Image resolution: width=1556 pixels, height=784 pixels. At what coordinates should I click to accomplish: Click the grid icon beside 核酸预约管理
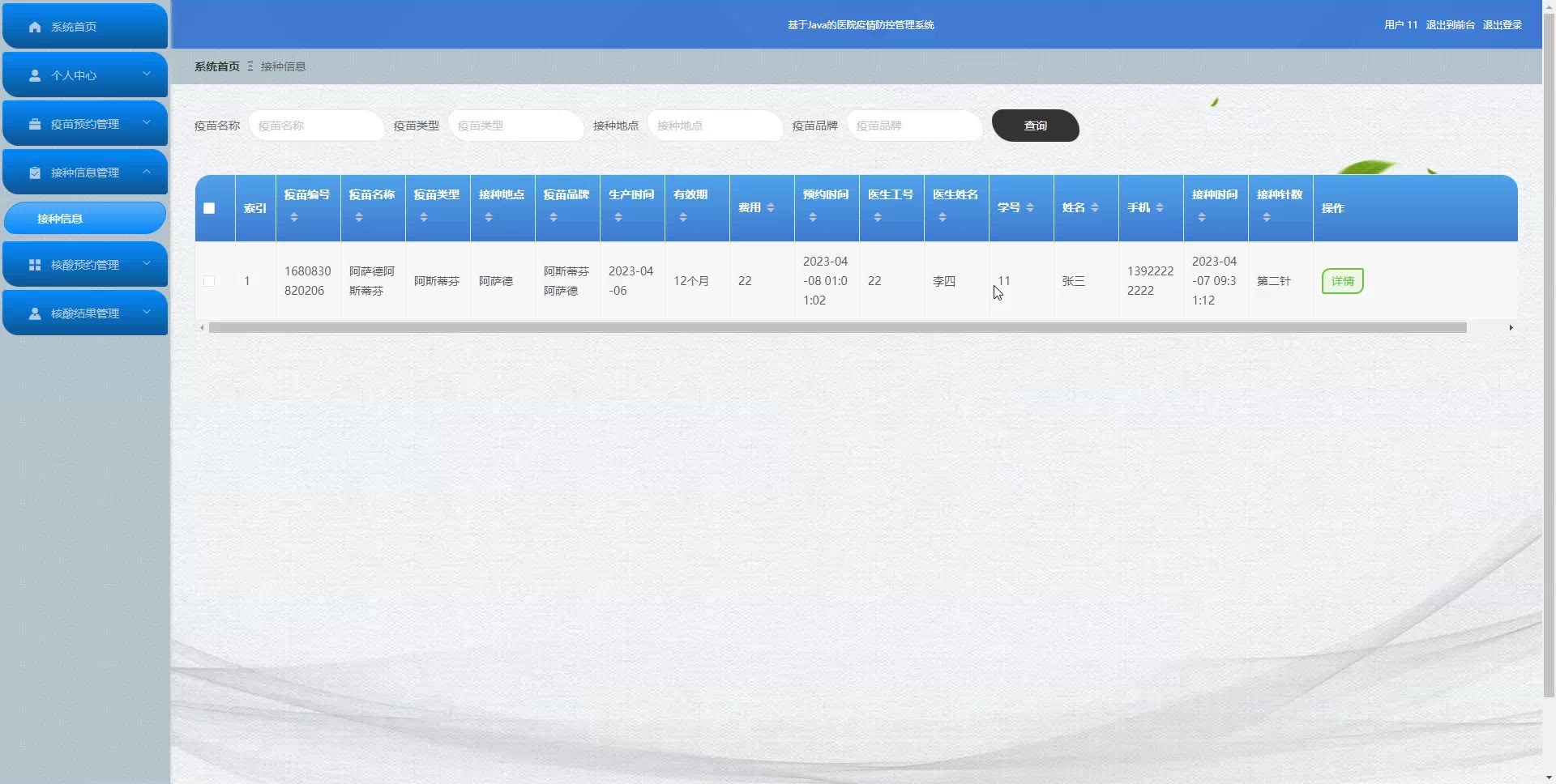(x=35, y=265)
